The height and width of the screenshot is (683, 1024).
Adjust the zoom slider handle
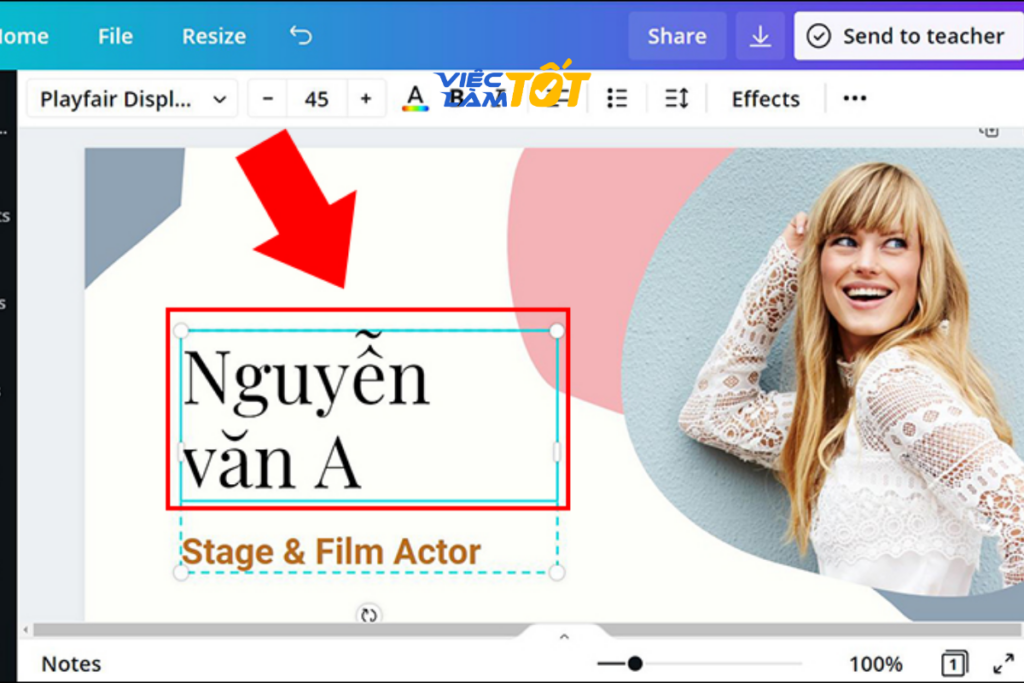[x=635, y=664]
